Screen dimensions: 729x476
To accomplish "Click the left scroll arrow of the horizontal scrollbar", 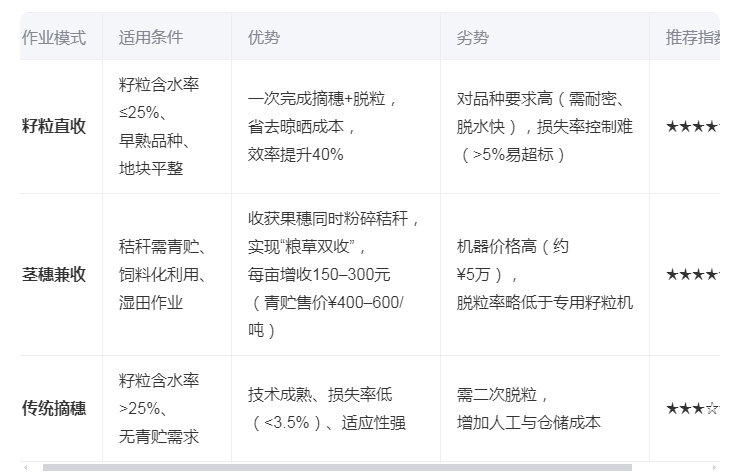I will pos(25,467).
